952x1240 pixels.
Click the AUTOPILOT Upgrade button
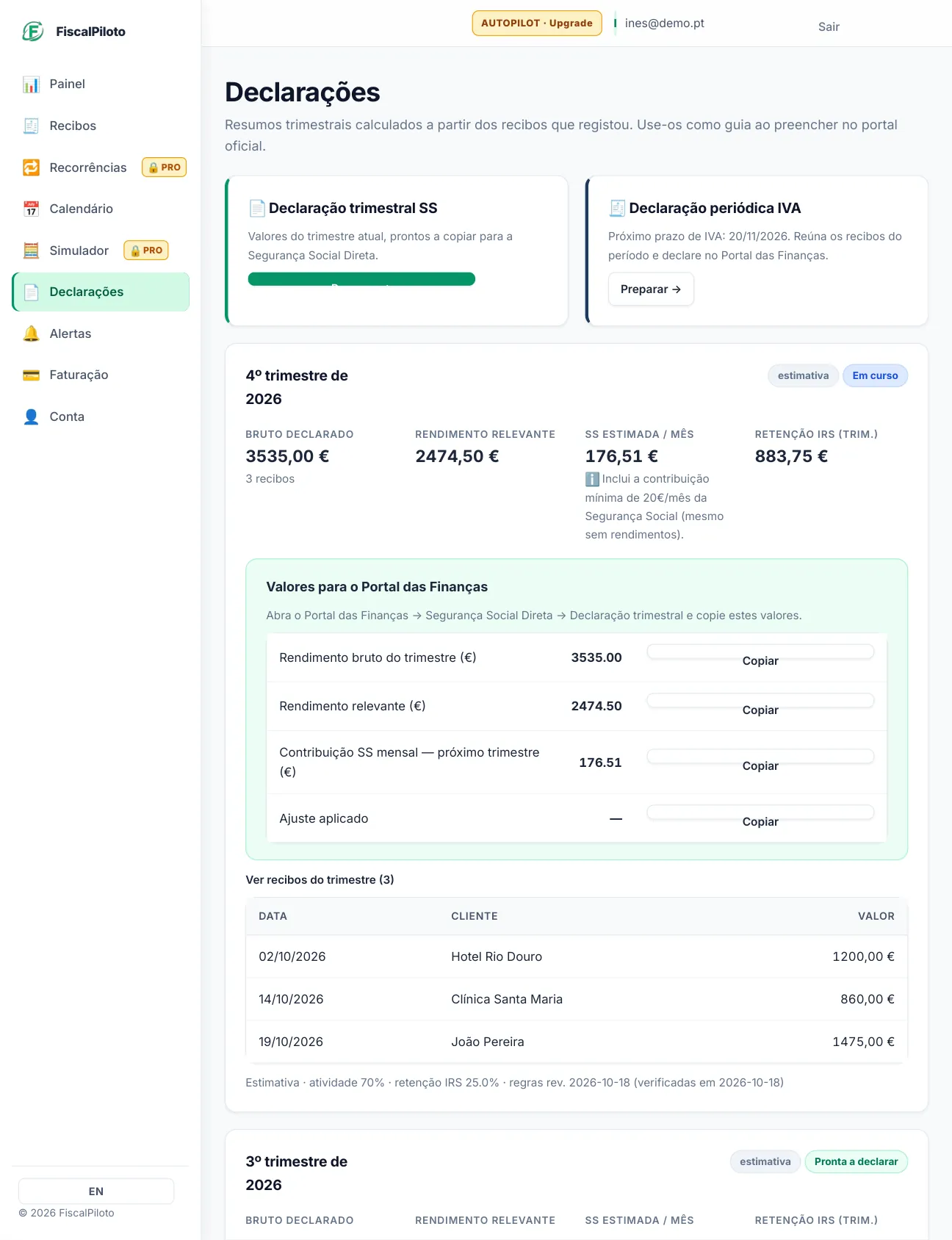tap(537, 23)
